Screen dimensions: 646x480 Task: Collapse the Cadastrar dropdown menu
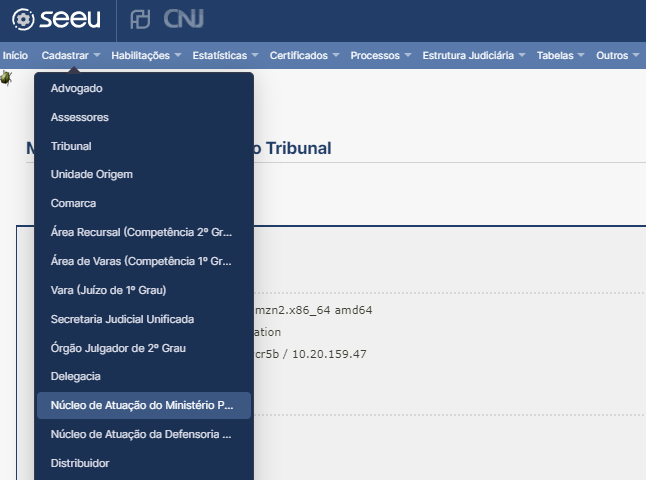(71, 56)
